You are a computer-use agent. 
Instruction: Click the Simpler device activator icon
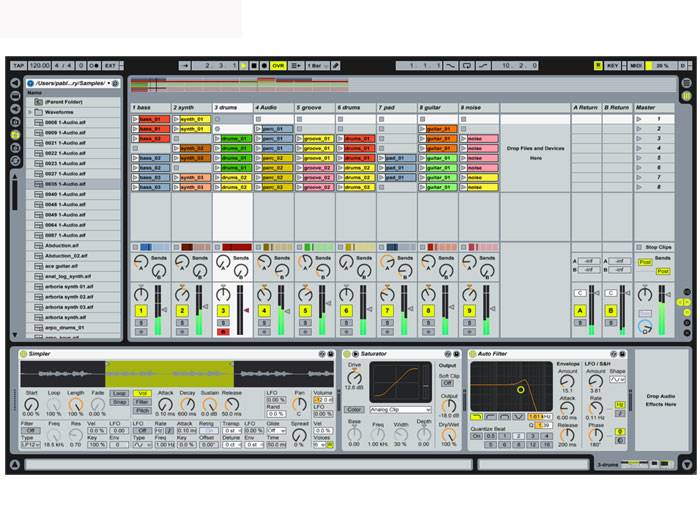tap(22, 354)
